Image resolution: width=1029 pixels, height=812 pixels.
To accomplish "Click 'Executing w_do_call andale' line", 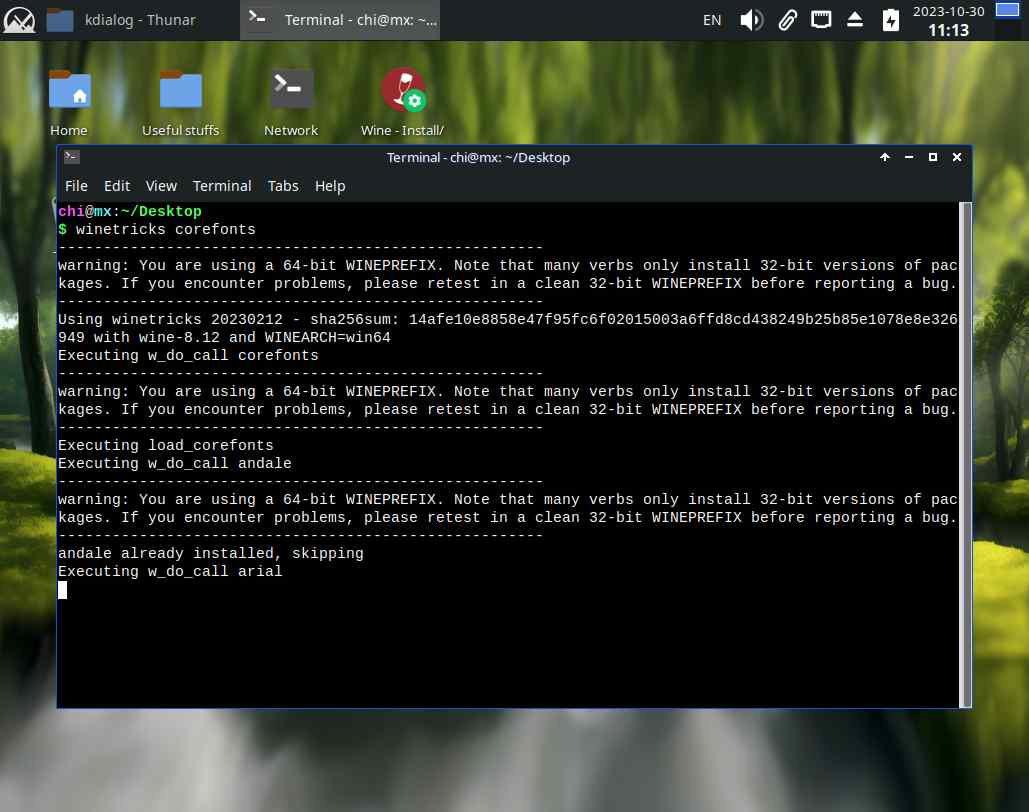I will coord(175,463).
